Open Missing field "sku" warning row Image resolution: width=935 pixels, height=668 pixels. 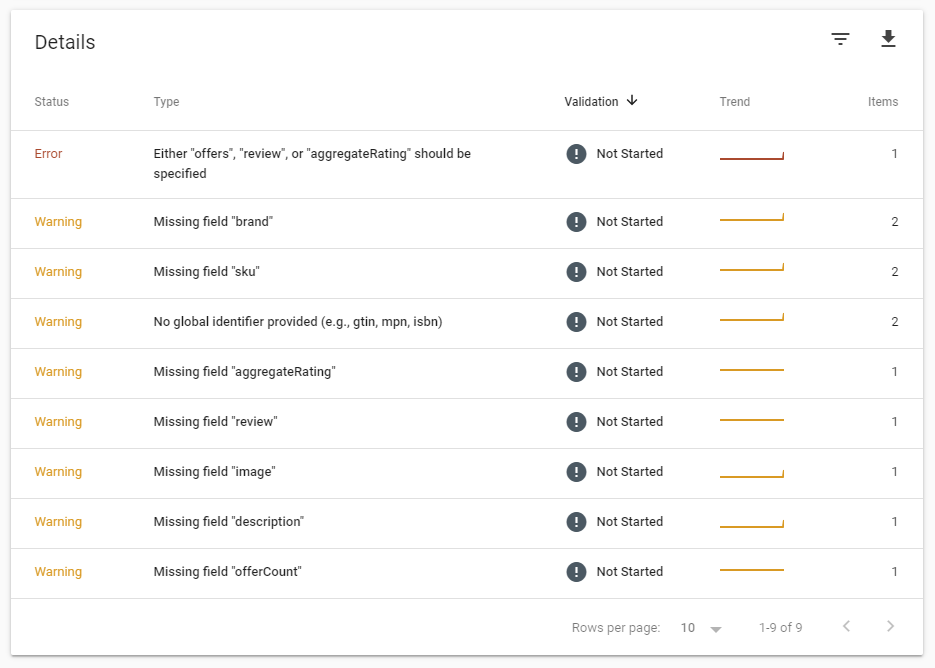pos(207,272)
